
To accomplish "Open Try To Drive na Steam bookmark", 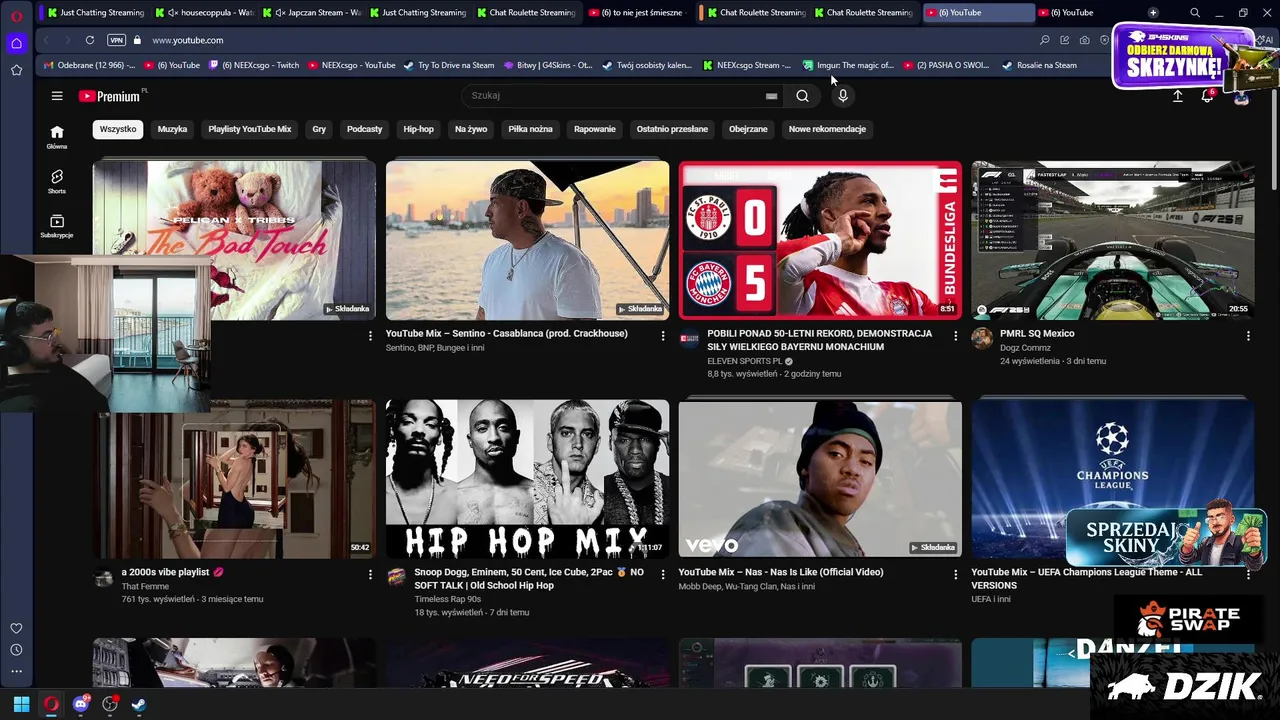I will 449,65.
